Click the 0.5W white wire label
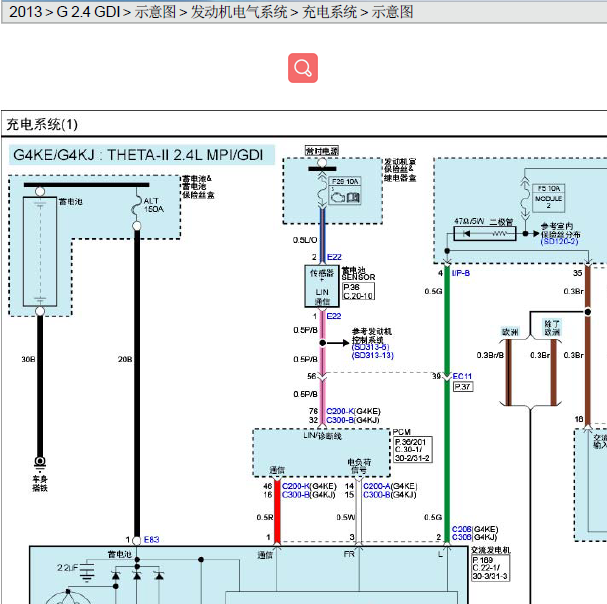Screen dimensions: 607x604 coord(345,517)
